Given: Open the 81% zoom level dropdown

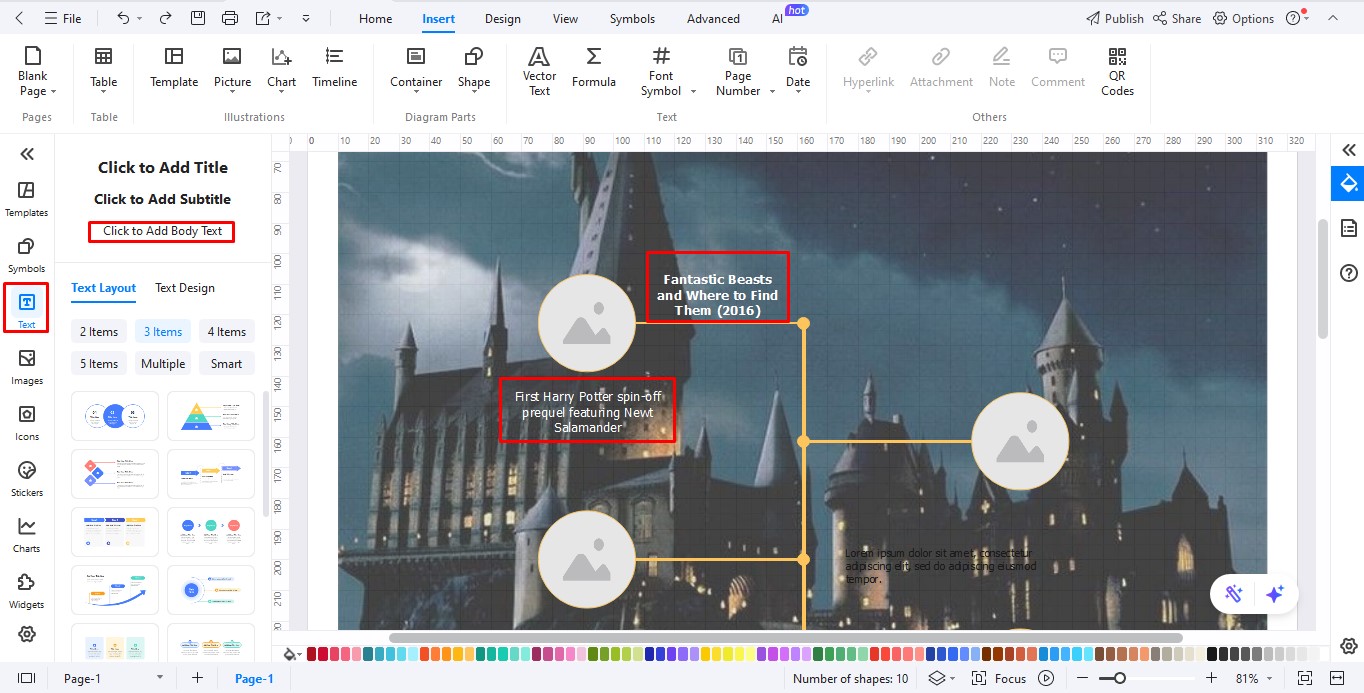Looking at the screenshot, I should pyautogui.click(x=1254, y=678).
